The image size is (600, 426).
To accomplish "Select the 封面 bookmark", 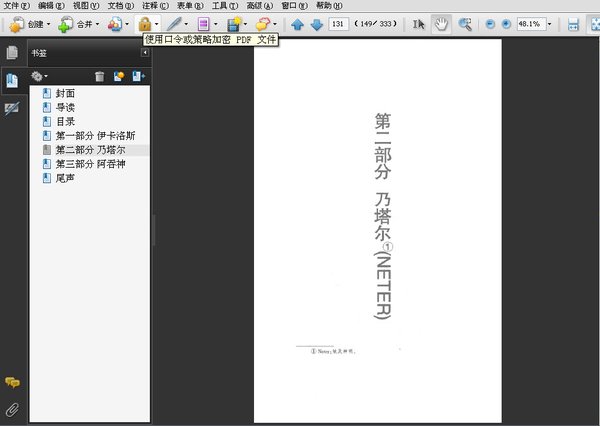I will click(x=65, y=93).
